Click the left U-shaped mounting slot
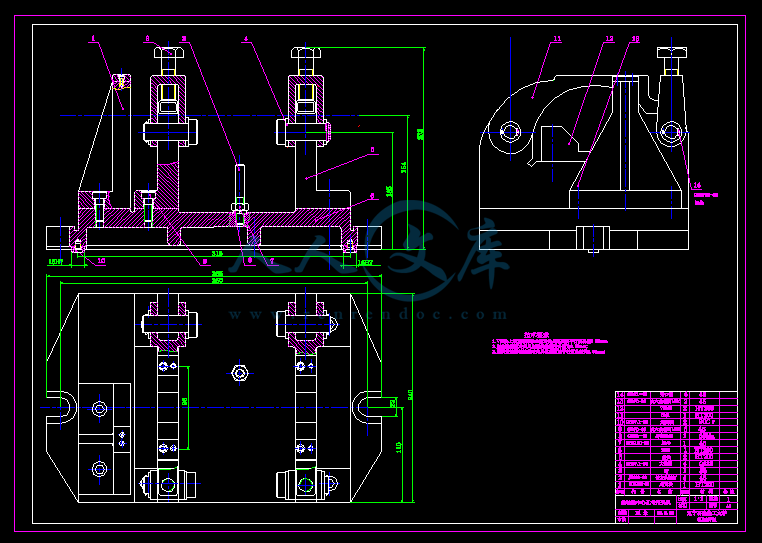 (62, 406)
